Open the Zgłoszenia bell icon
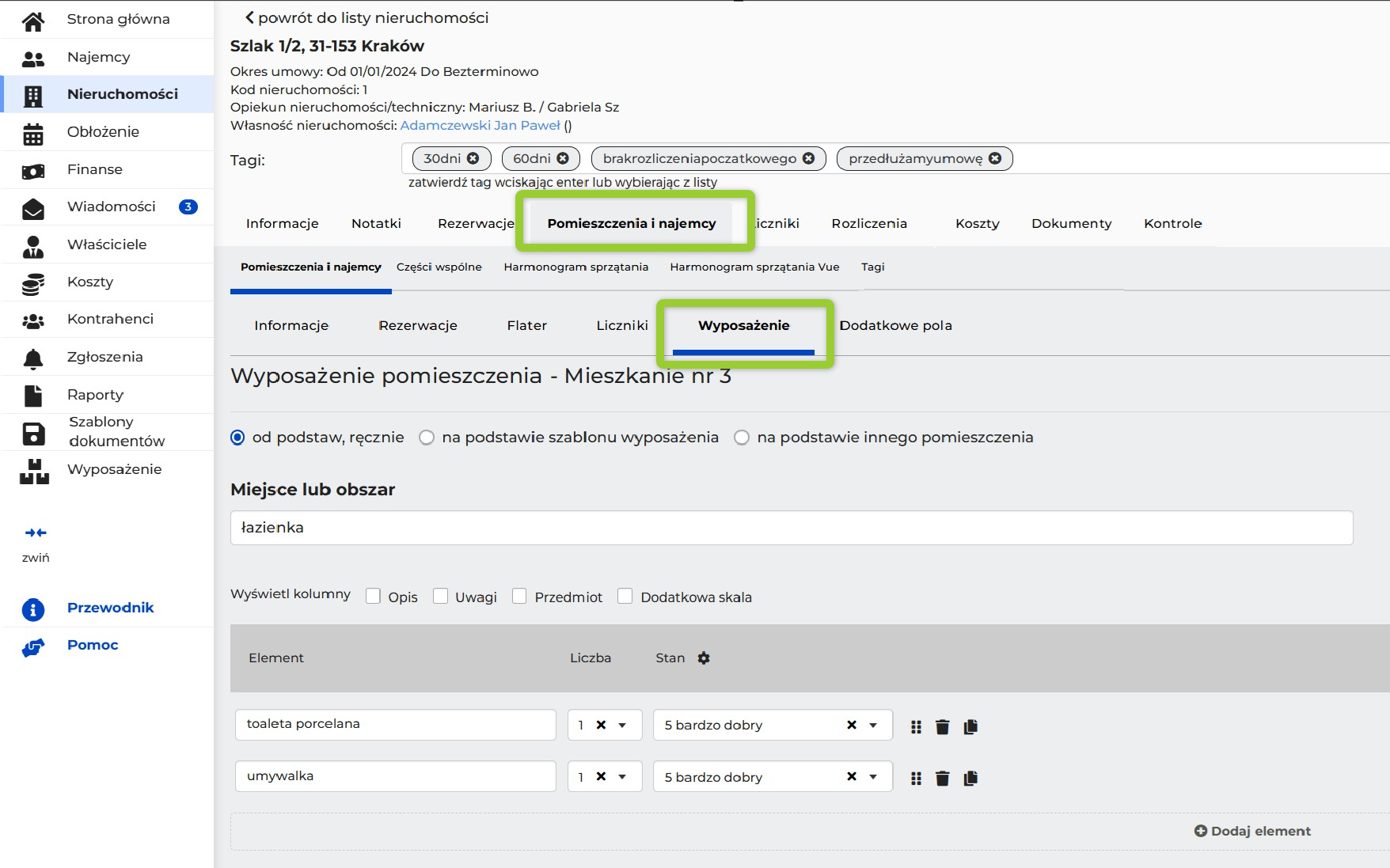 click(33, 358)
